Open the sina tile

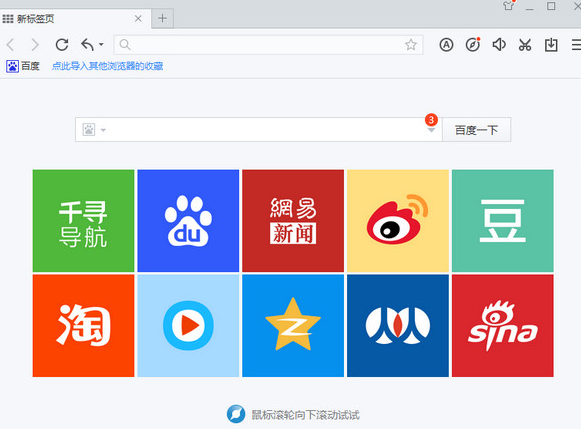[503, 326]
